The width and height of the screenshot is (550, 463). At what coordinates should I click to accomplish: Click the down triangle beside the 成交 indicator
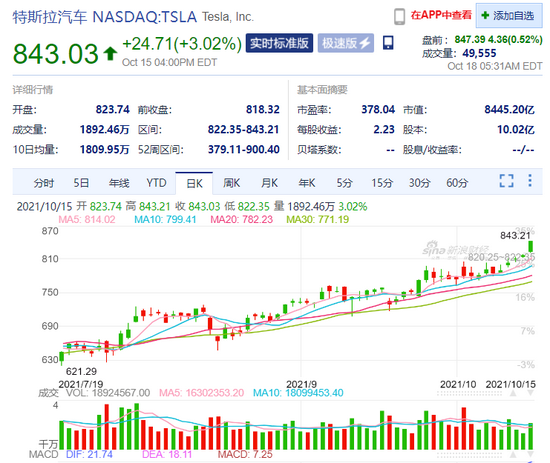pyautogui.click(x=530, y=393)
